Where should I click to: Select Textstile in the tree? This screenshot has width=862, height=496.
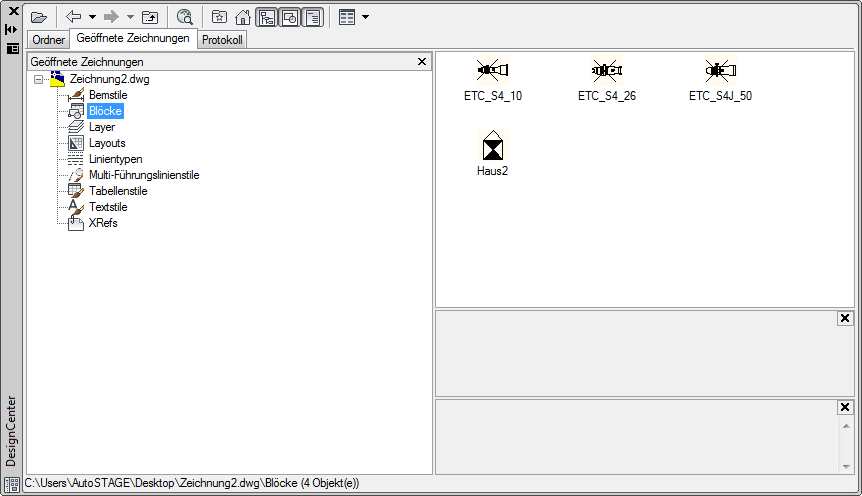(x=108, y=207)
